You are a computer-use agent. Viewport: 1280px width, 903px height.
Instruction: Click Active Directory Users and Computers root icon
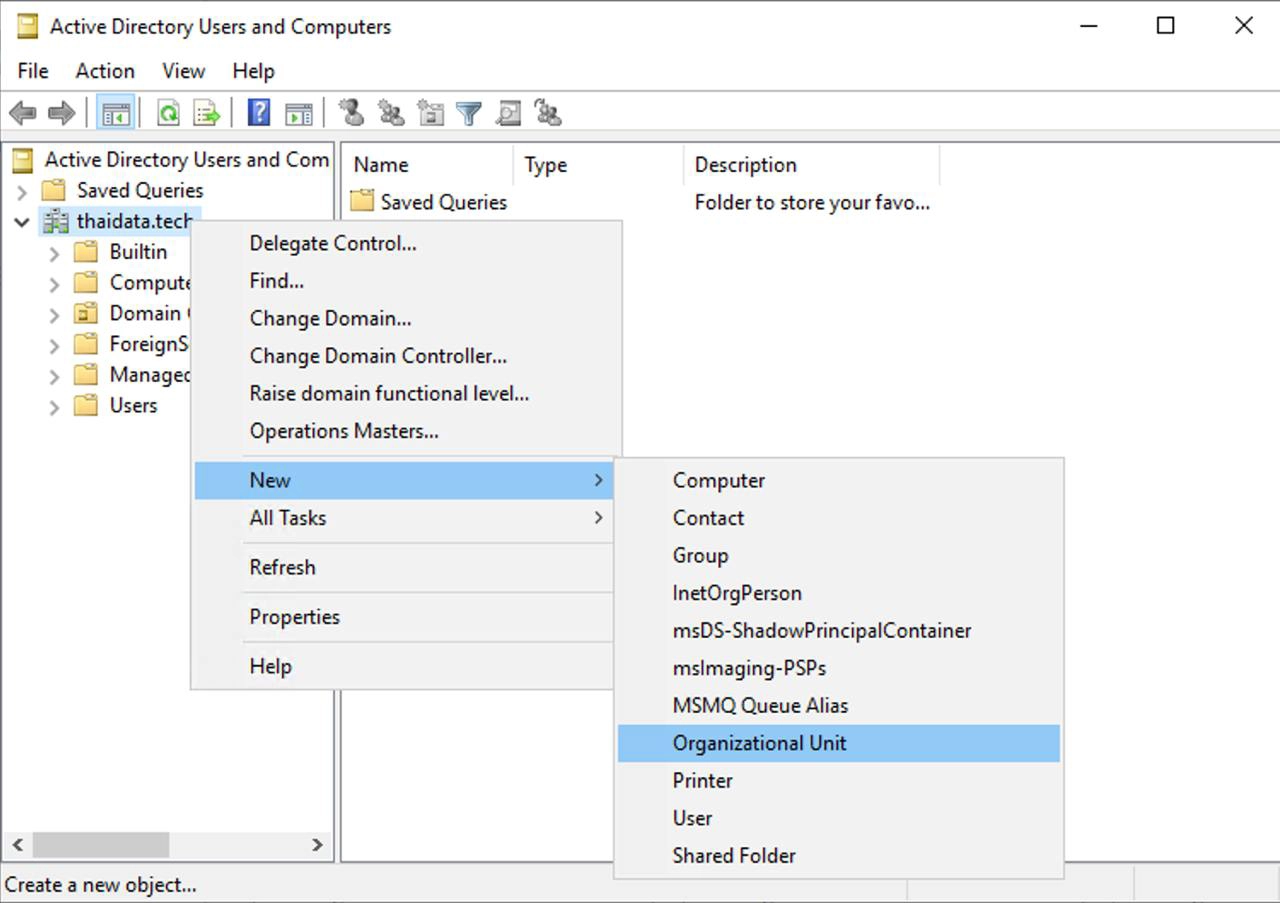(23, 160)
